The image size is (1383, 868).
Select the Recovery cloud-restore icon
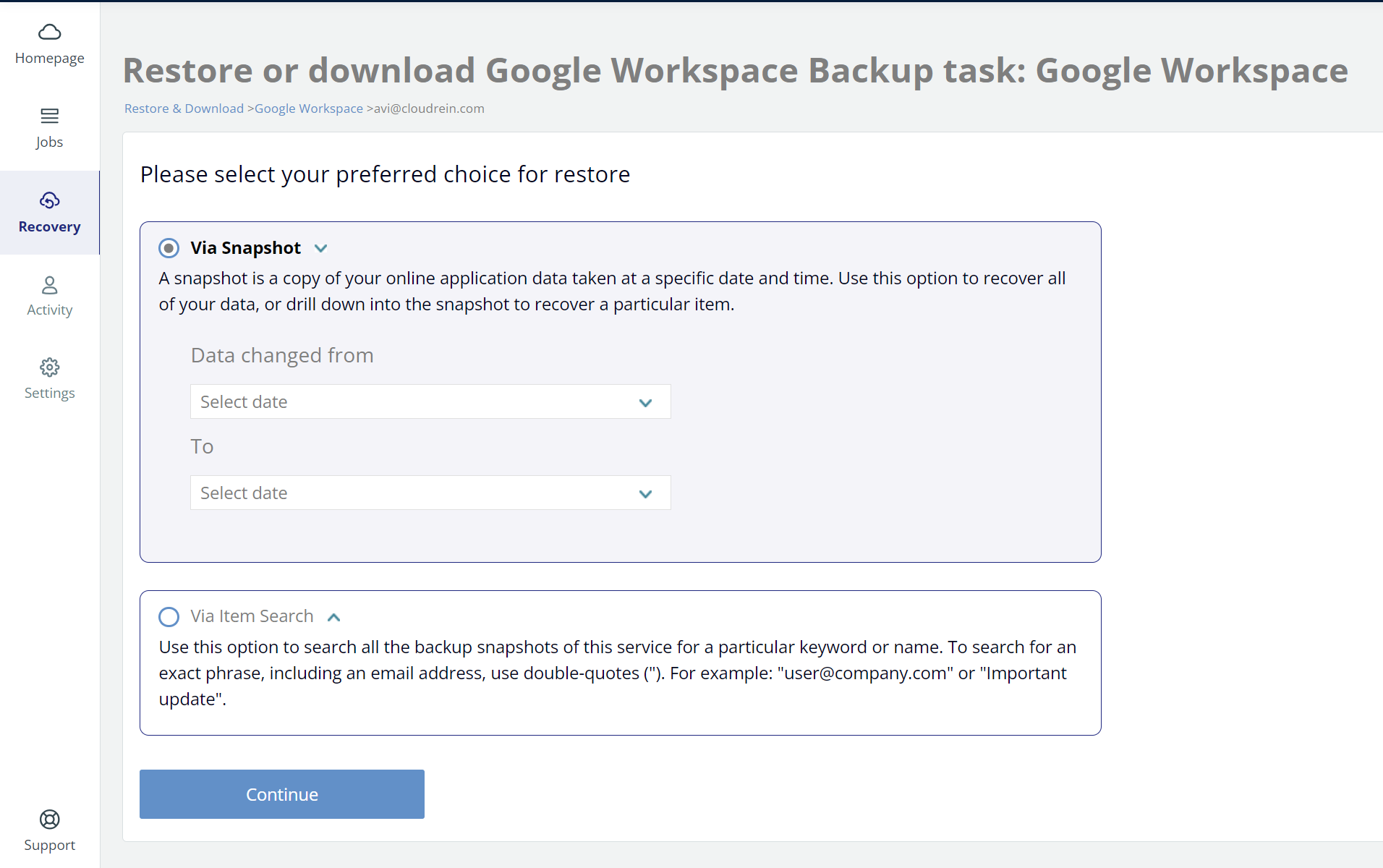(49, 200)
